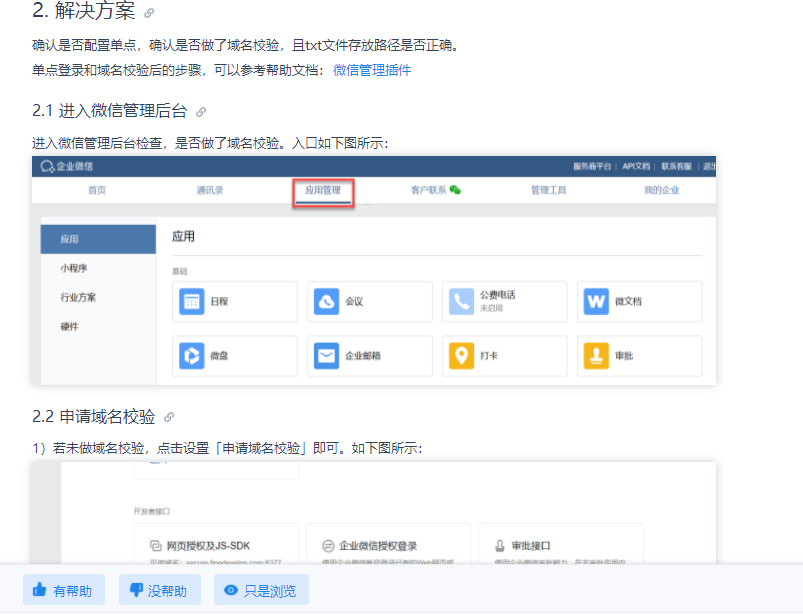Open the 服务商平台 link
This screenshot has width=803, height=614.
(x=592, y=166)
